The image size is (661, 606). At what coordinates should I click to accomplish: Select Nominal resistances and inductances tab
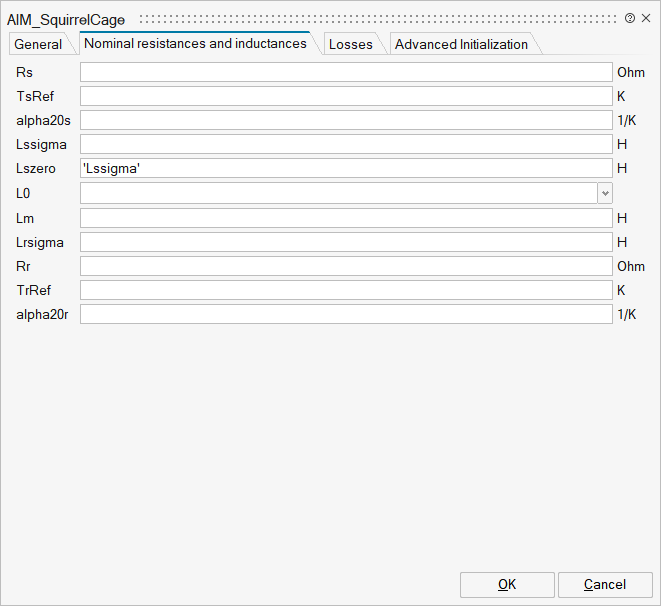(195, 43)
